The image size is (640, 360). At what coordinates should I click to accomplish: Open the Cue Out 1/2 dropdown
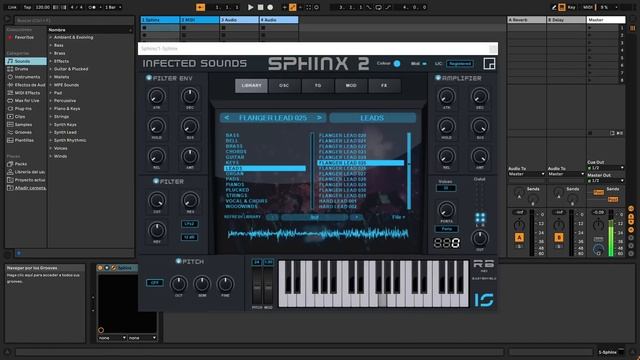606,168
